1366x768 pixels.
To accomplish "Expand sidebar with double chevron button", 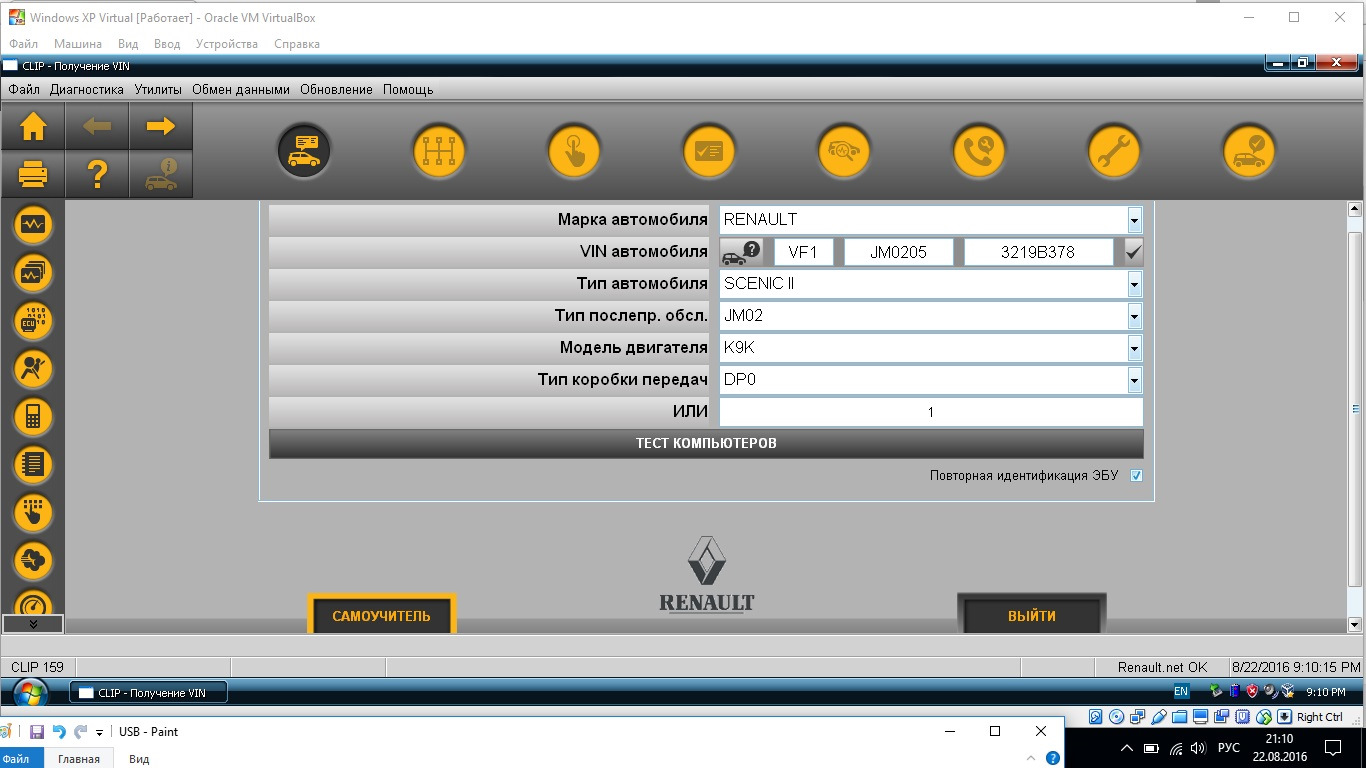I will [33, 624].
